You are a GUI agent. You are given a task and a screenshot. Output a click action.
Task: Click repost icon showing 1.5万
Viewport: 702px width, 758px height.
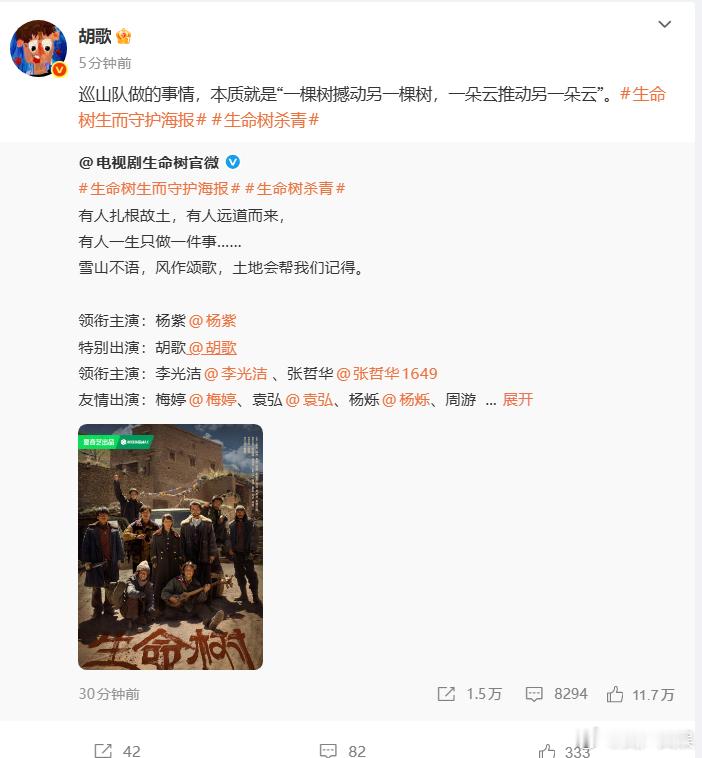point(446,694)
